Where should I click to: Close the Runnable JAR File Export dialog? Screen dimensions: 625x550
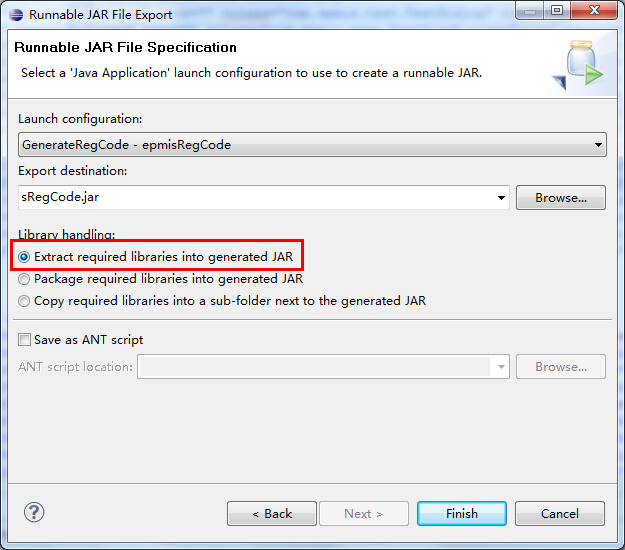tap(591, 12)
